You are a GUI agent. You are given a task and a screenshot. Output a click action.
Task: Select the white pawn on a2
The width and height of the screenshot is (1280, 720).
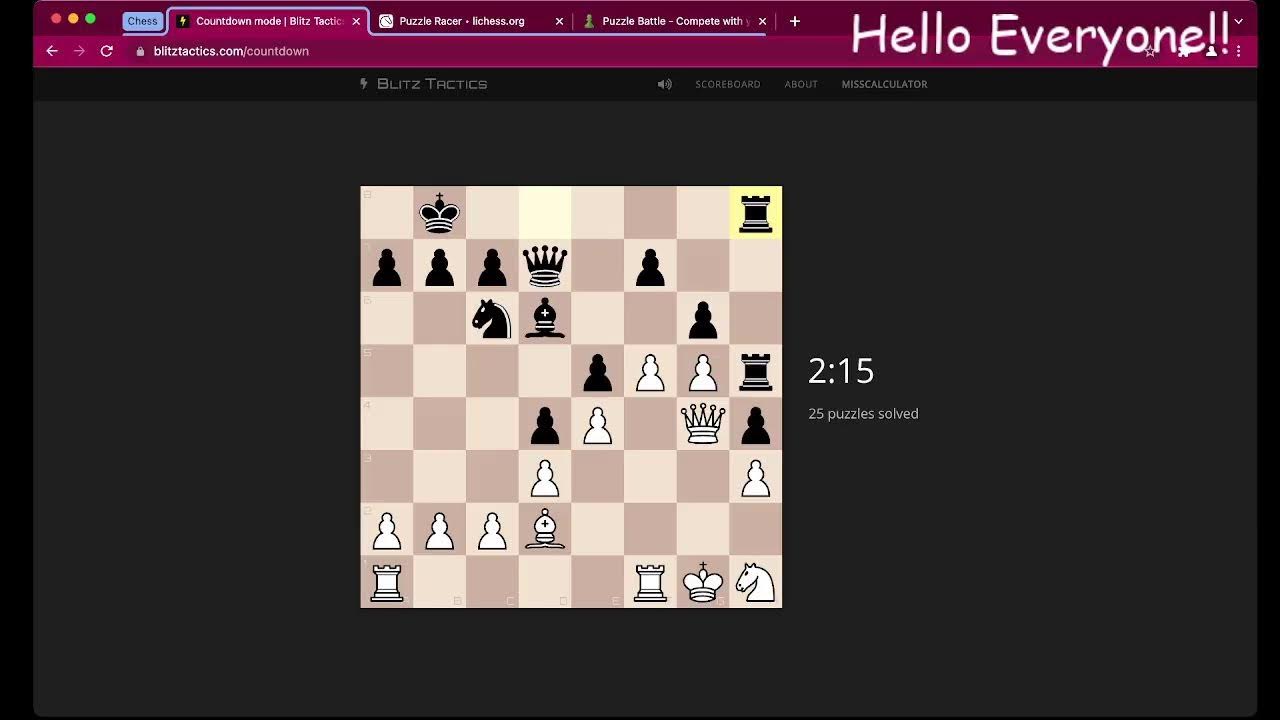click(x=387, y=529)
